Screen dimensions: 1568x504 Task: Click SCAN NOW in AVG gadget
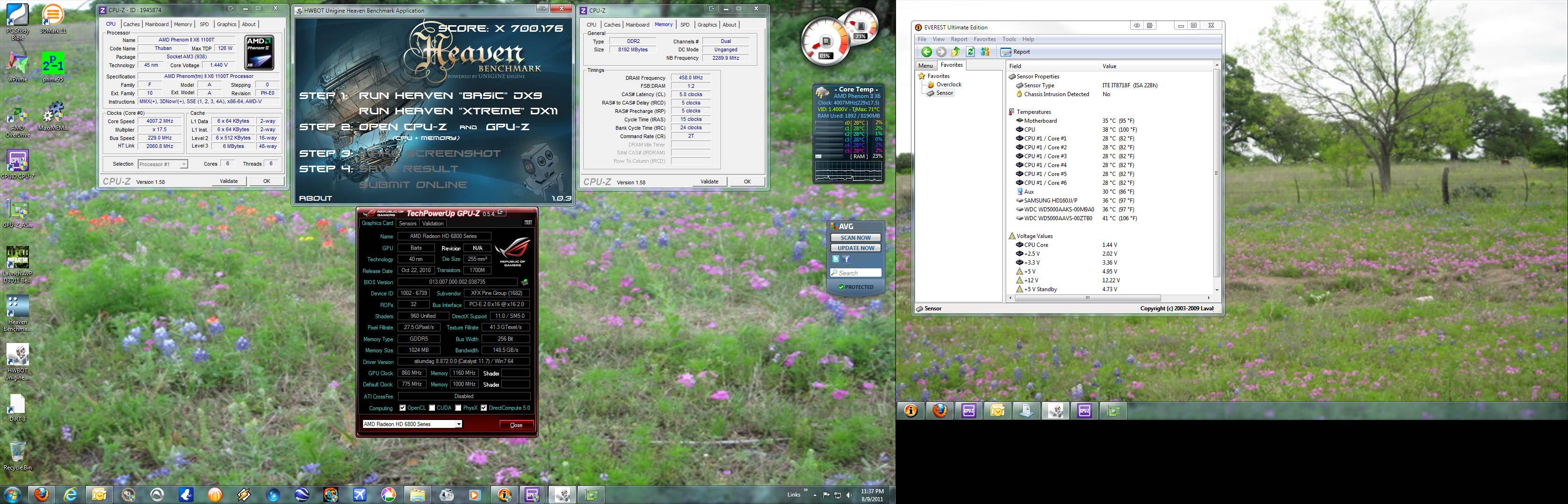pyautogui.click(x=855, y=238)
